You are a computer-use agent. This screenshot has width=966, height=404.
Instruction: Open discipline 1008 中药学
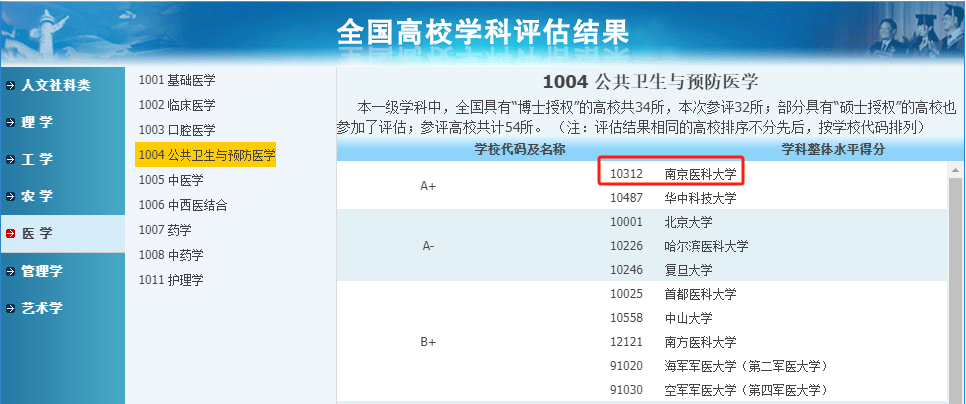click(171, 255)
